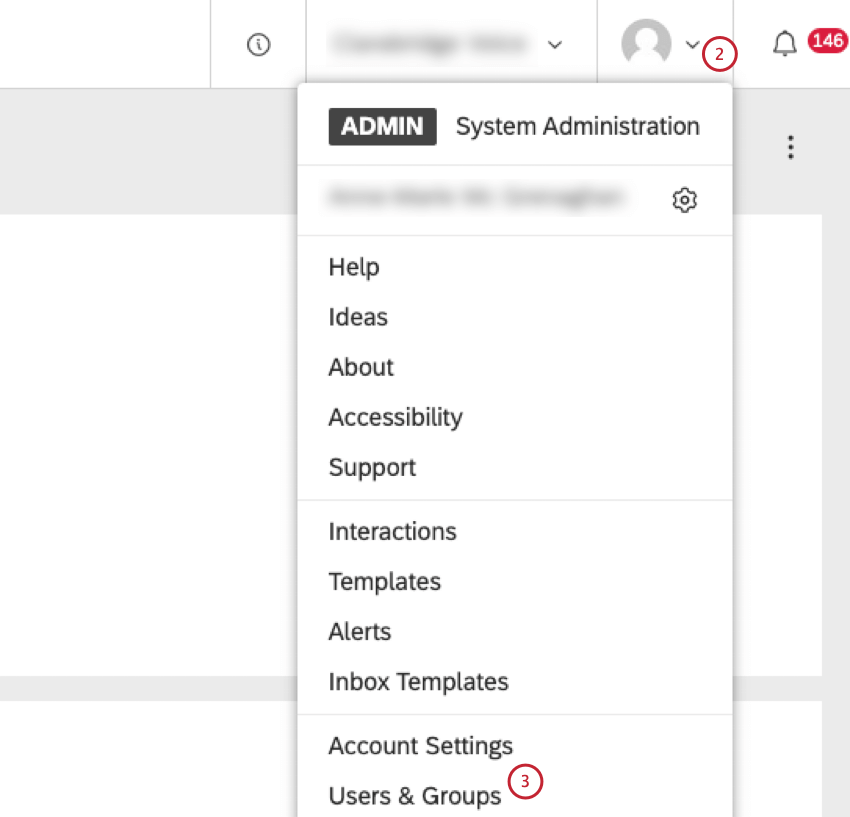The width and height of the screenshot is (850, 817).
Task: Choose Users & Groups in the menu
Action: tap(415, 796)
